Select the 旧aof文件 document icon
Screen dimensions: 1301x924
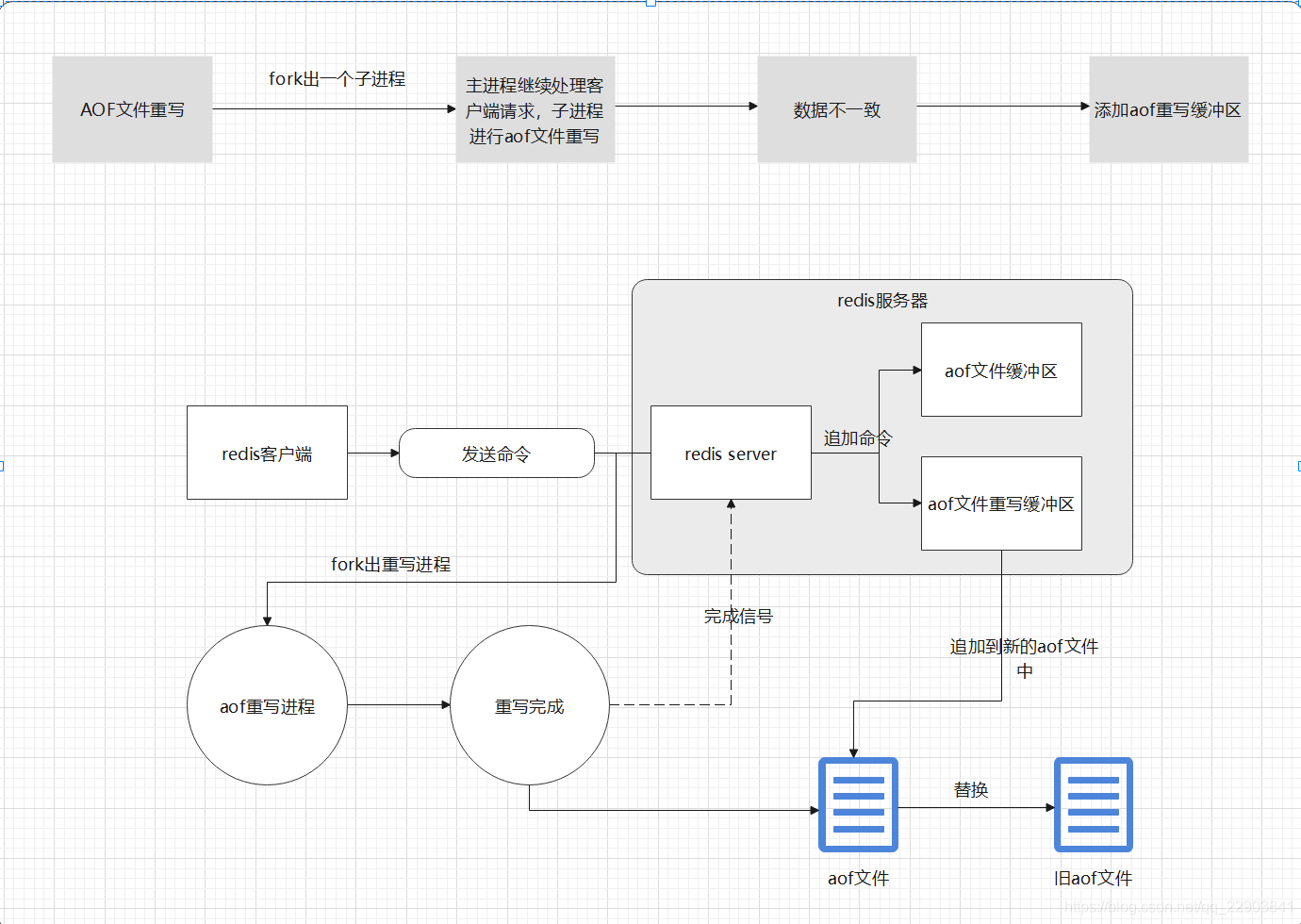1094,804
